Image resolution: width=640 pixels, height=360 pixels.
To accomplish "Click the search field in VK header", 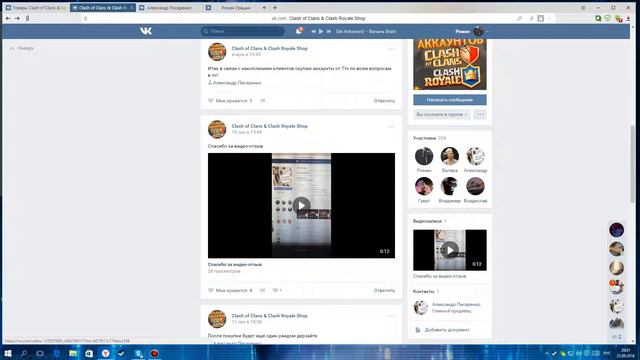I will point(243,31).
